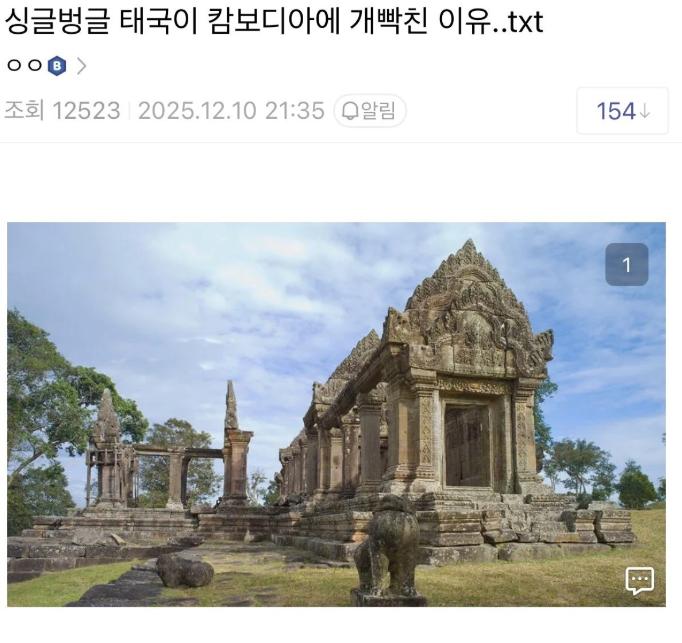Click the 조회 12523 view count
Image resolution: width=682 pixels, height=643 pixels.
point(62,111)
